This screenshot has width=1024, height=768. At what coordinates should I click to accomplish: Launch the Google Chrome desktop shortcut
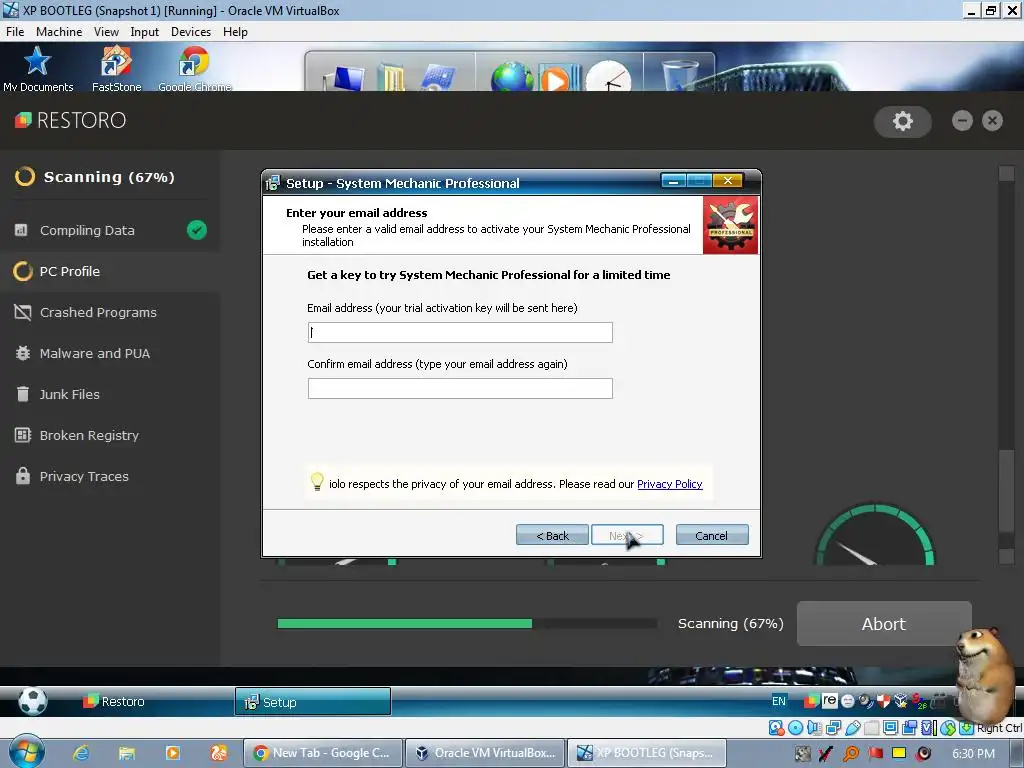point(193,62)
